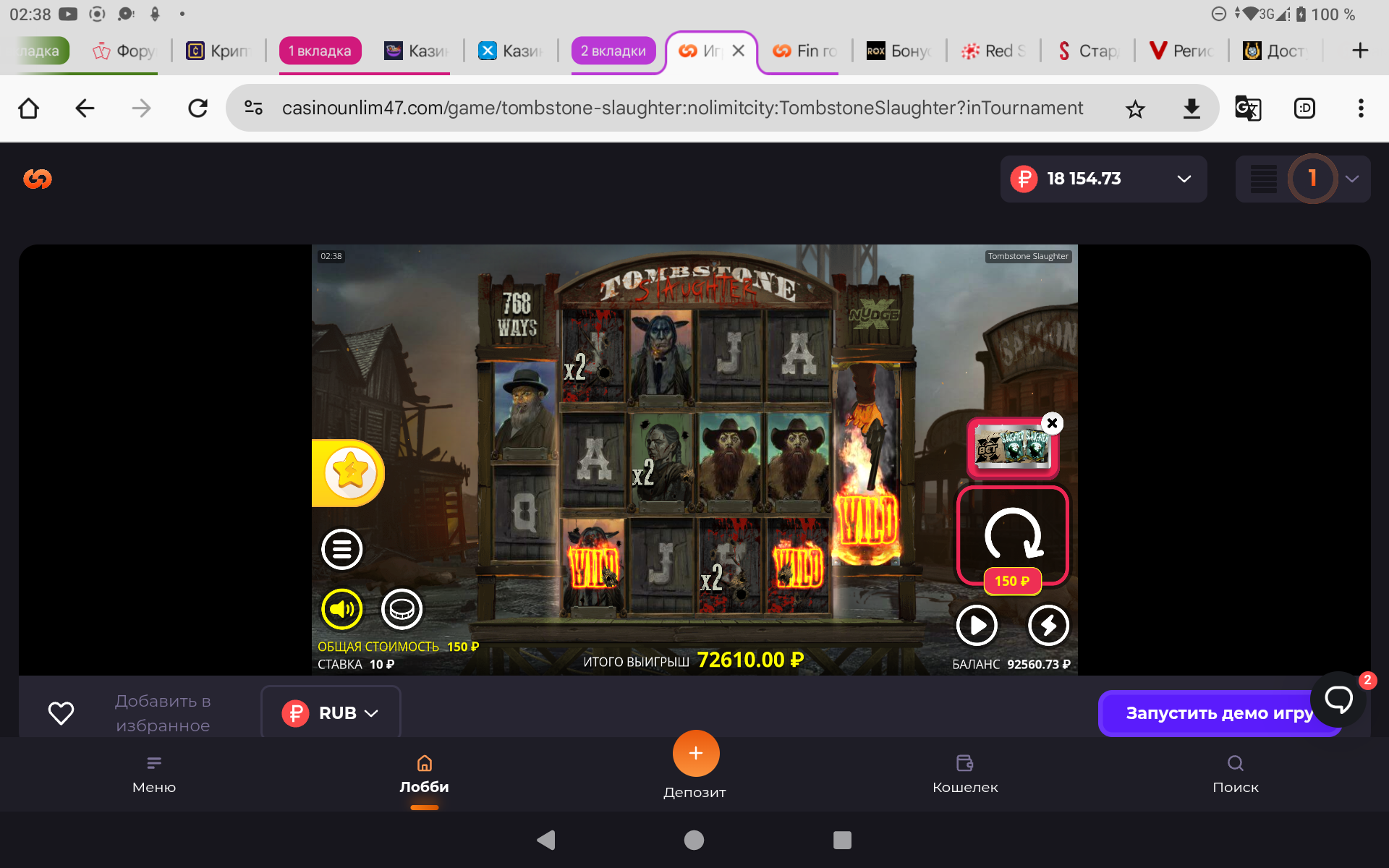Open the slot game hamburger menu
1389x868 pixels.
(x=341, y=550)
